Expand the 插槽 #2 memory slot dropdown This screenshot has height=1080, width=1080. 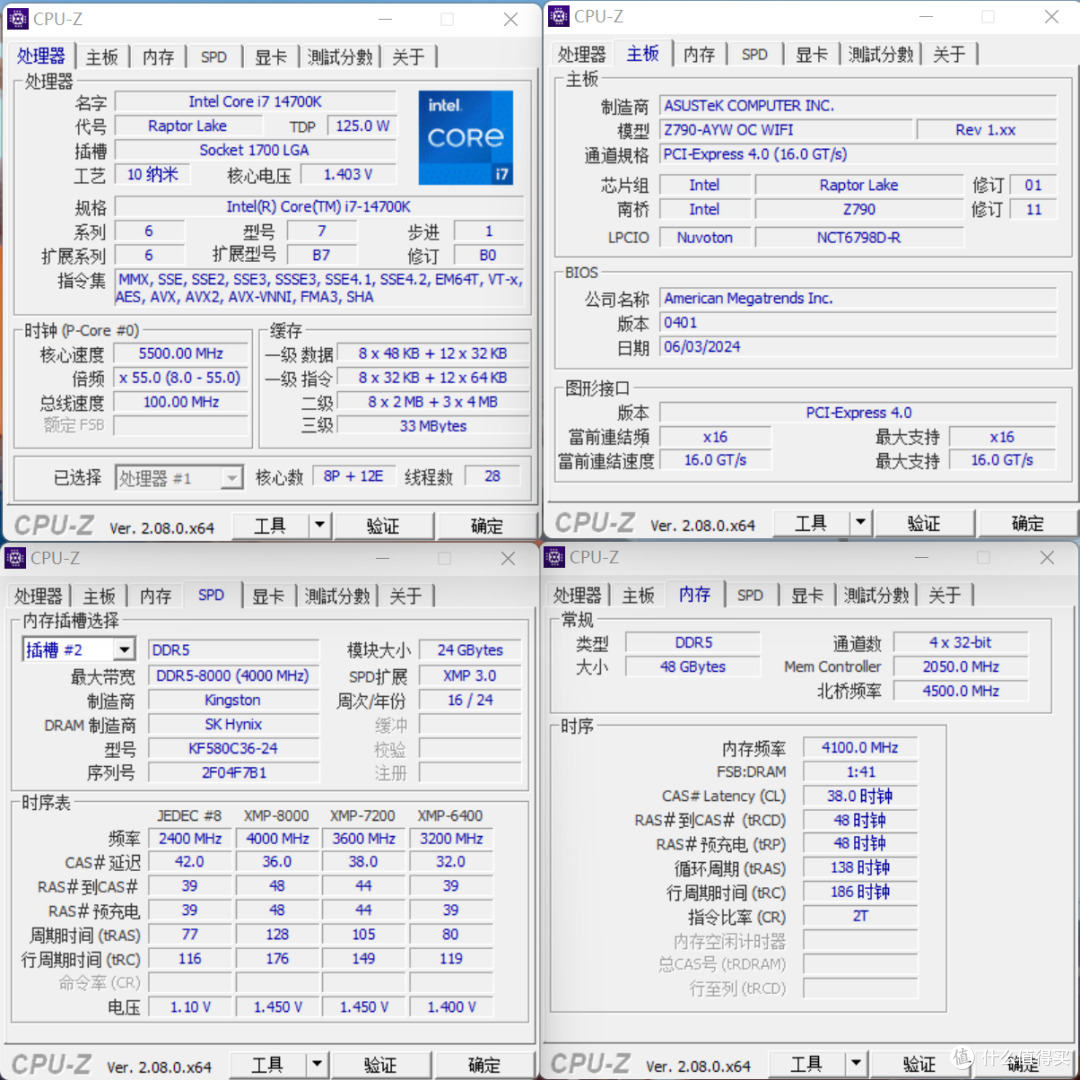point(124,650)
